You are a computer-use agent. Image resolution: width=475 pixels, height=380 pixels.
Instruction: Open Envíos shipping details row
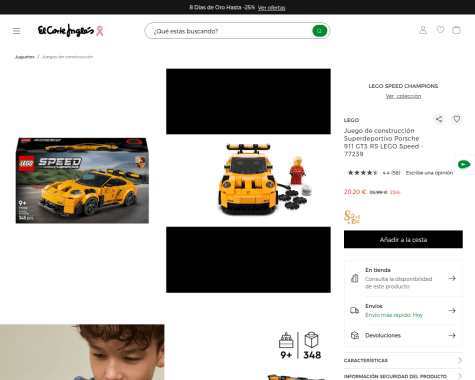(403, 311)
